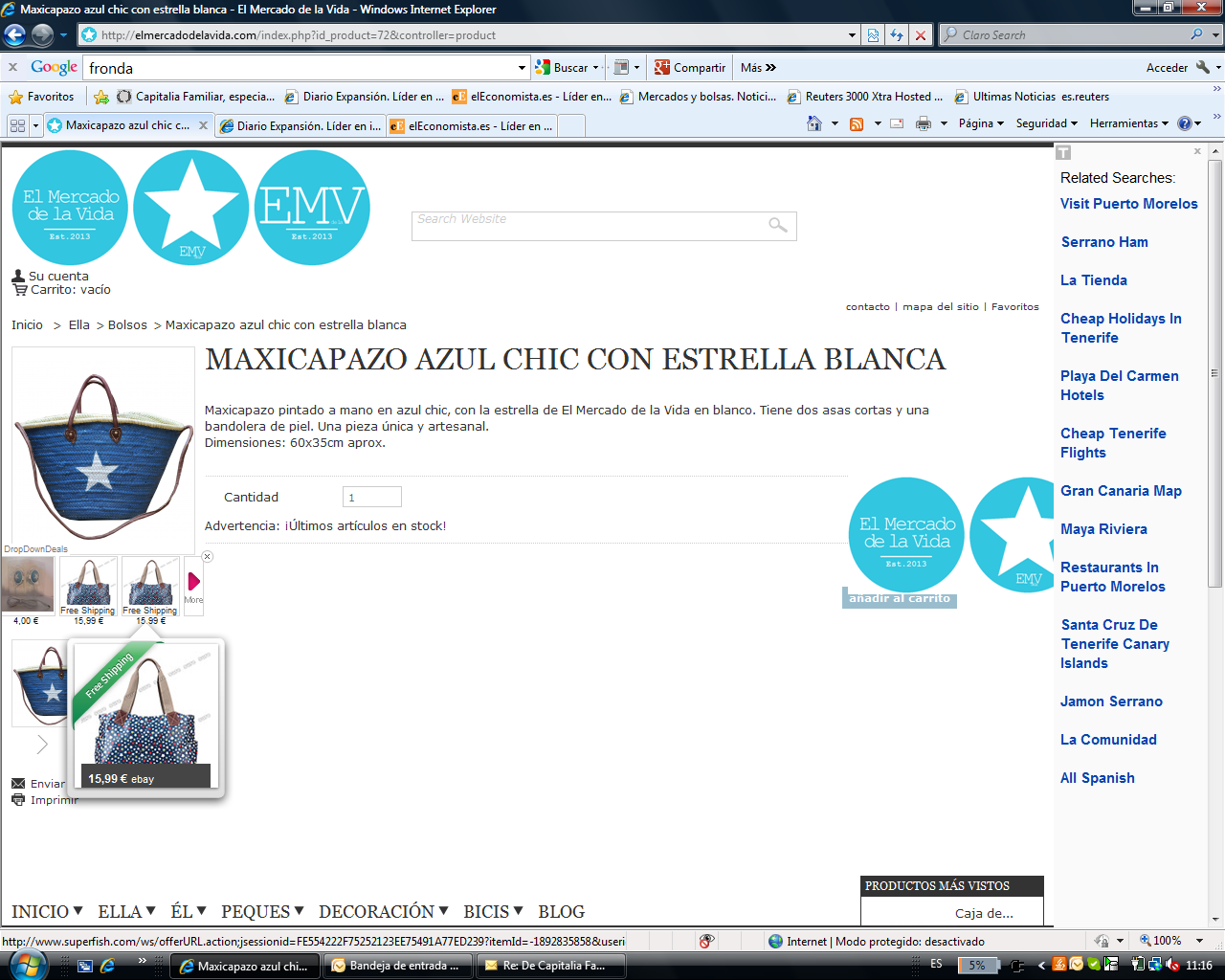The width and height of the screenshot is (1225, 980).
Task: Click the Google toolbar wrench settings icon
Action: 1204,67
